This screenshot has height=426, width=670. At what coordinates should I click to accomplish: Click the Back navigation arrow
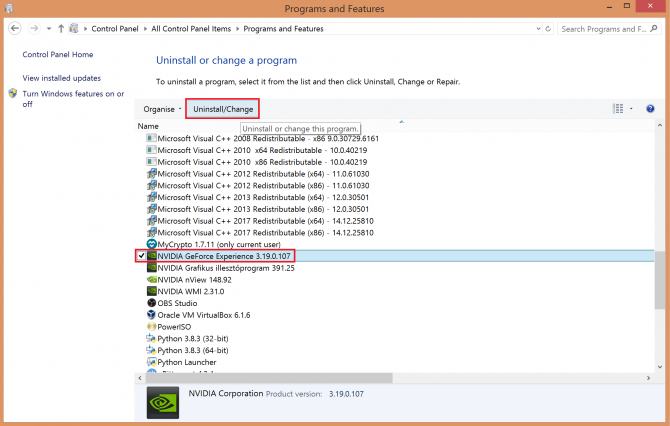click(x=15, y=29)
